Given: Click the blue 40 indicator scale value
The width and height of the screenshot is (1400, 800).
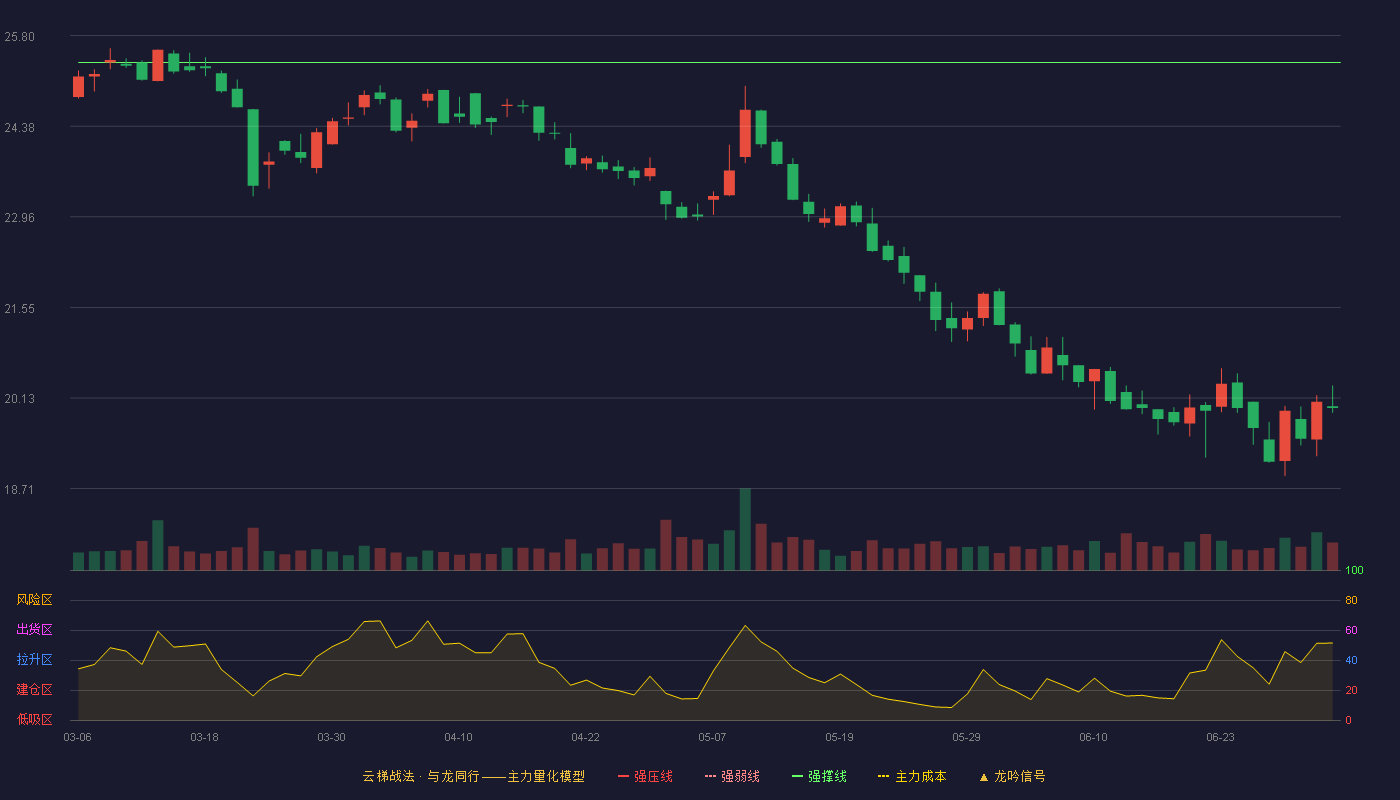Looking at the screenshot, I should tap(1351, 660).
